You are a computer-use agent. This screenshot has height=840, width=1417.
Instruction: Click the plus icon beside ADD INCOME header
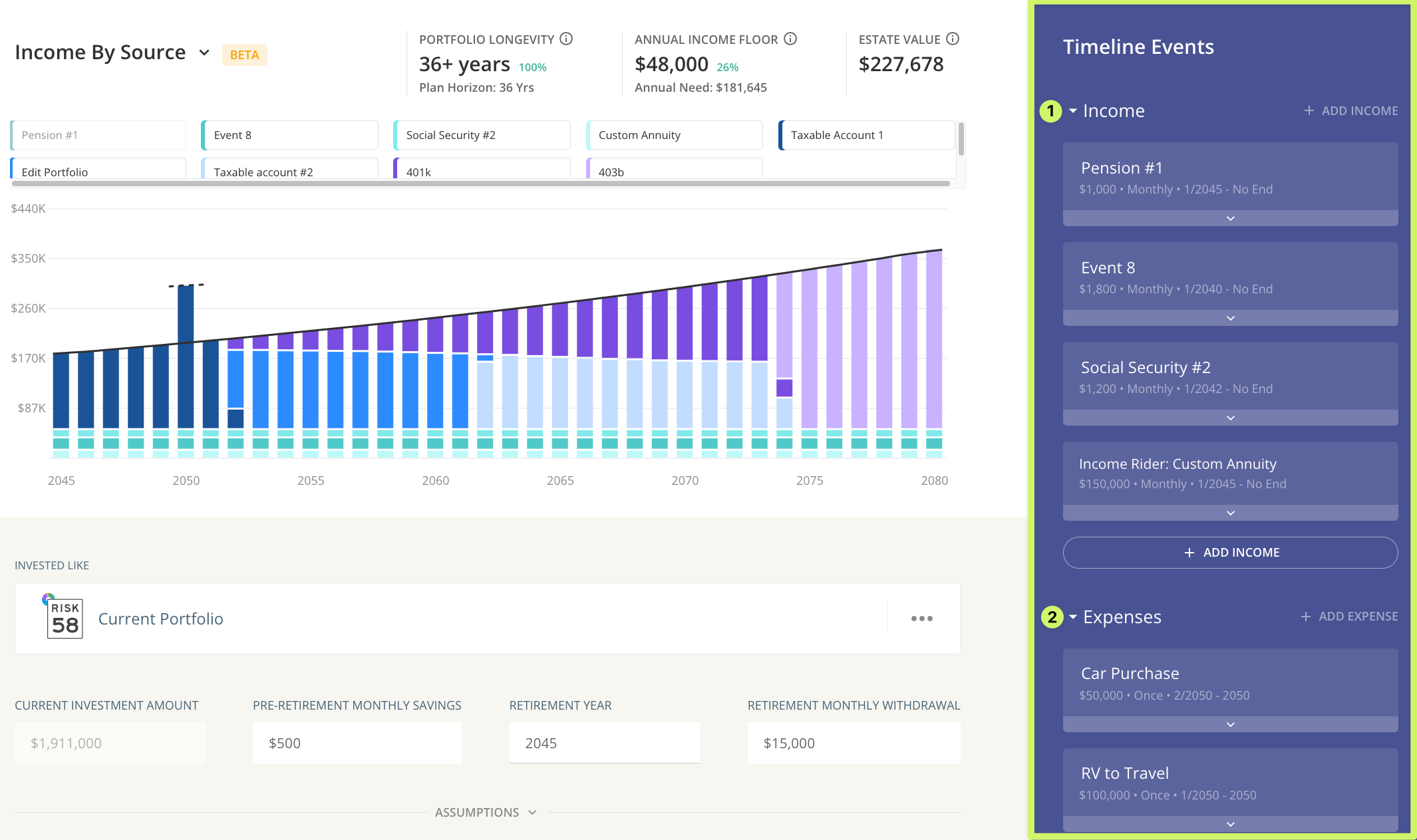pyautogui.click(x=1309, y=110)
